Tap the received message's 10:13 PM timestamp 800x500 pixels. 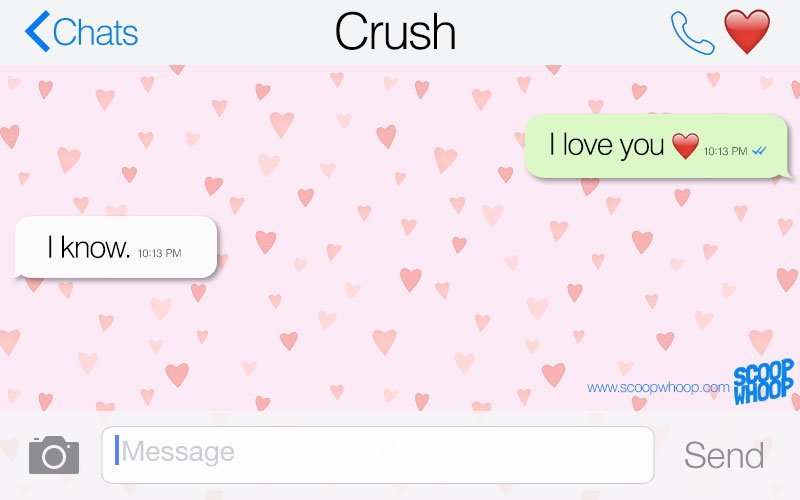click(x=160, y=253)
